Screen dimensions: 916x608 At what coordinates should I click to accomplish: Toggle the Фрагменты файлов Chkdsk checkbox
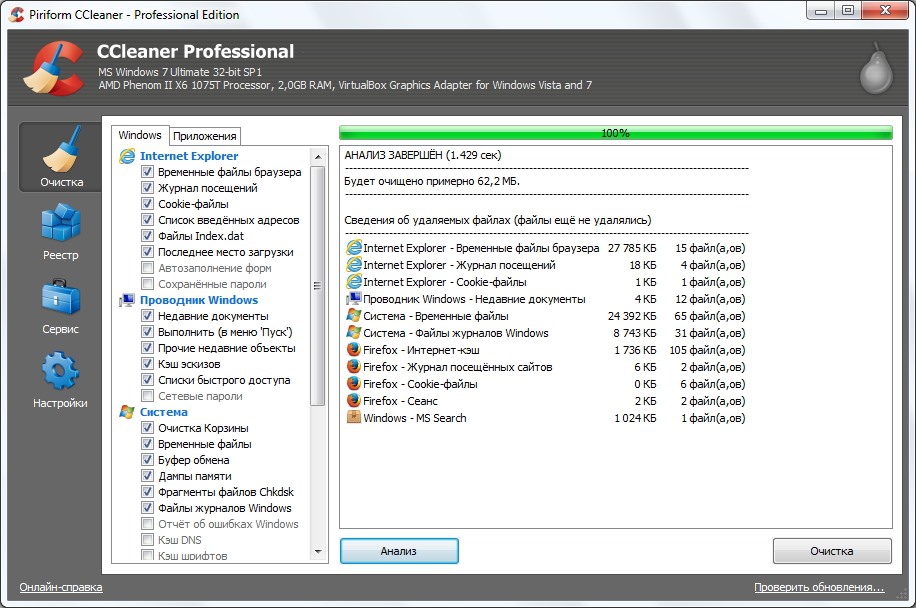click(x=148, y=492)
